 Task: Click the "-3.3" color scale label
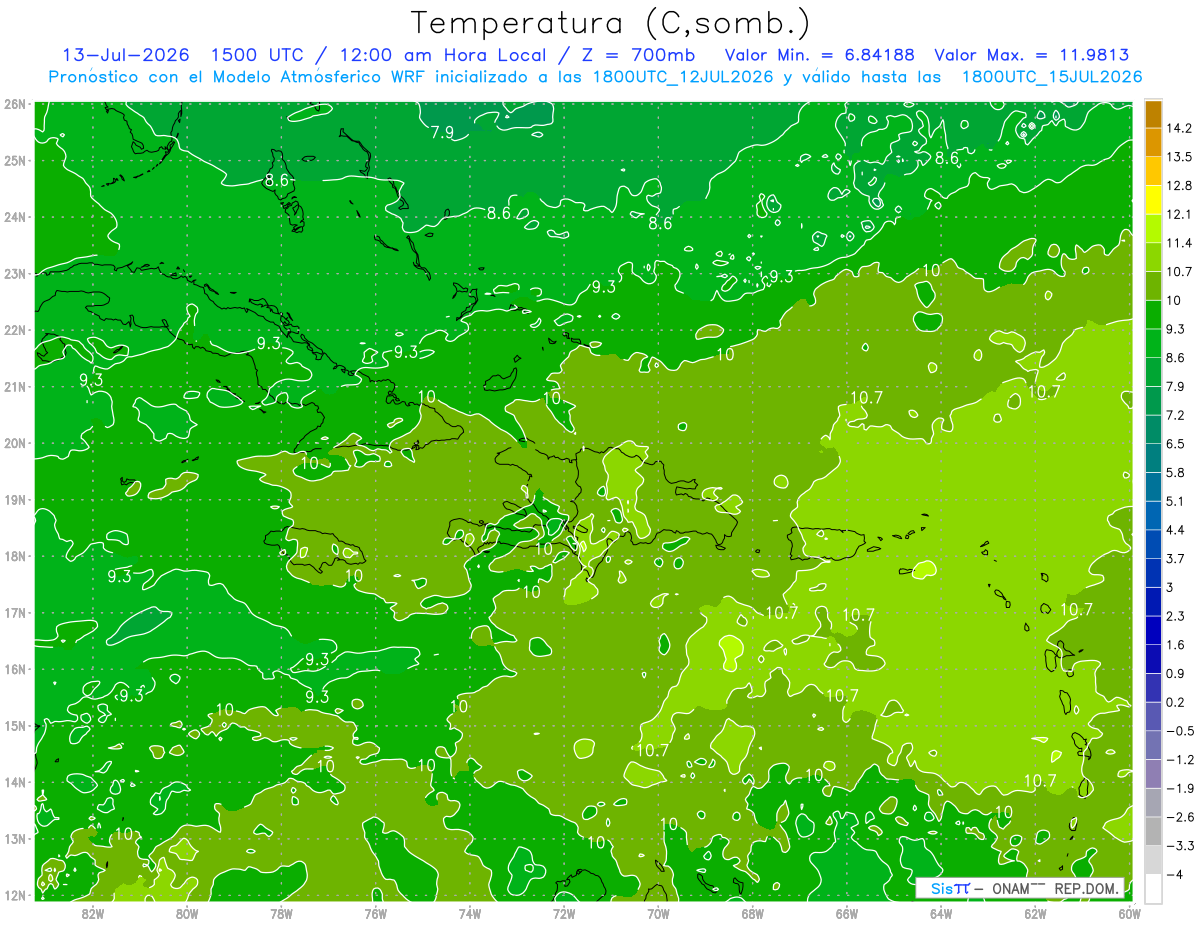coord(1179,846)
